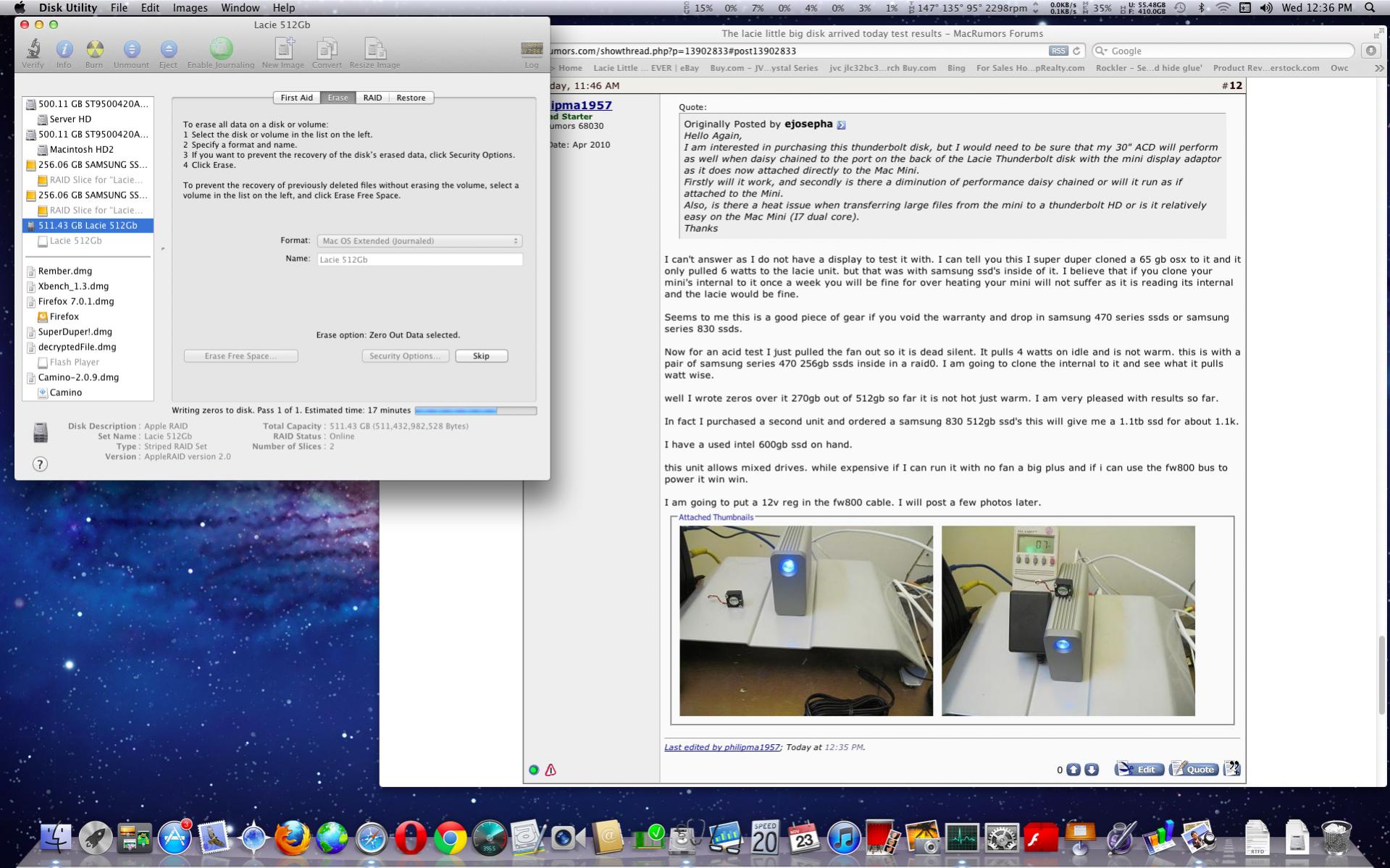Switch to the Restore tab

click(x=411, y=98)
